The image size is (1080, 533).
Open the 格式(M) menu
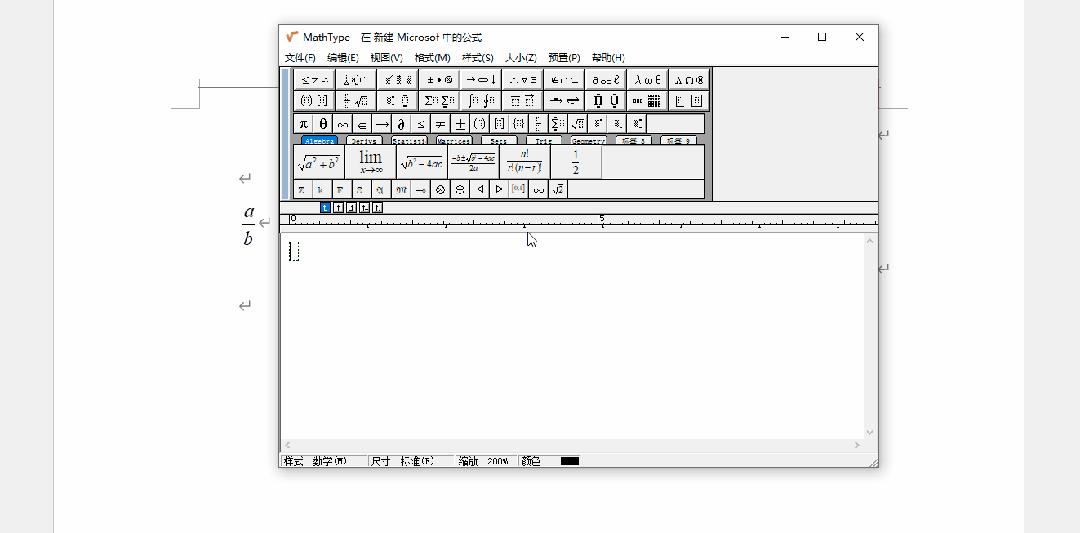pos(432,58)
